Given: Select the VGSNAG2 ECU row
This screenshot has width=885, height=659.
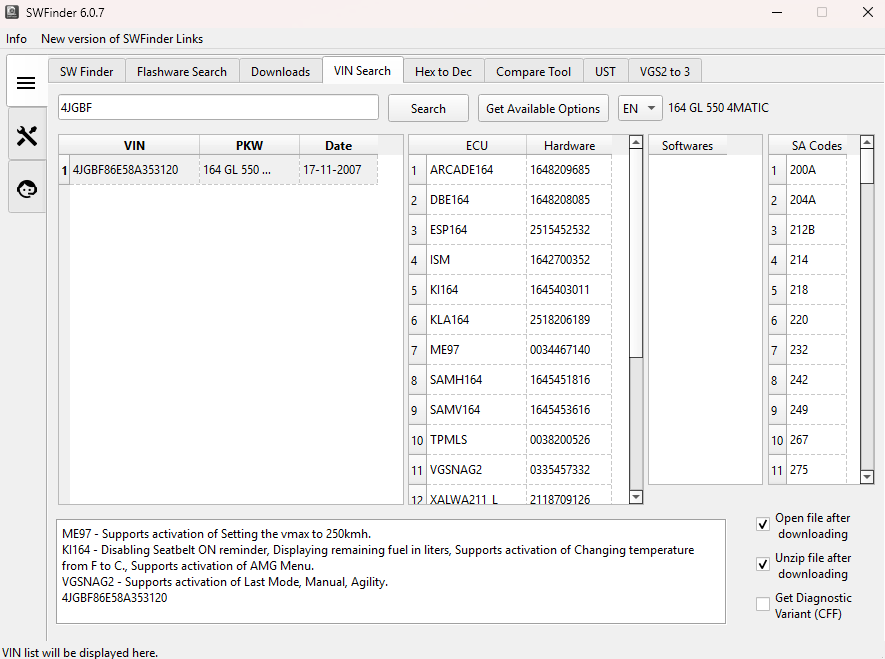Looking at the screenshot, I should 477,469.
